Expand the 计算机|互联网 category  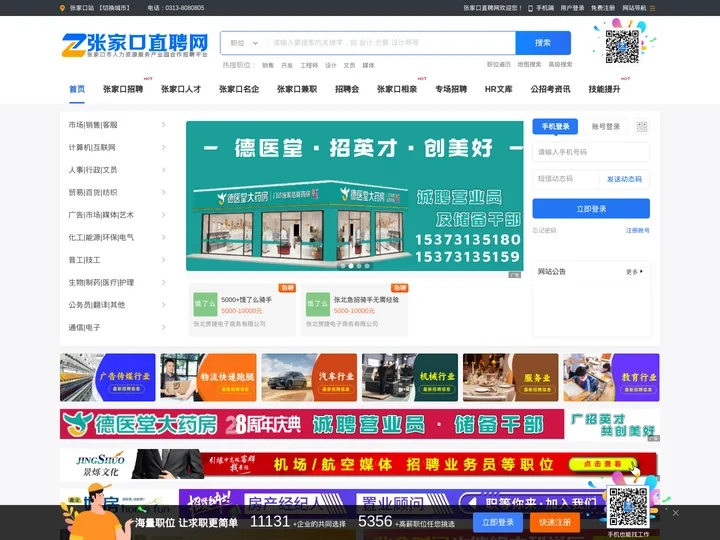[117, 147]
